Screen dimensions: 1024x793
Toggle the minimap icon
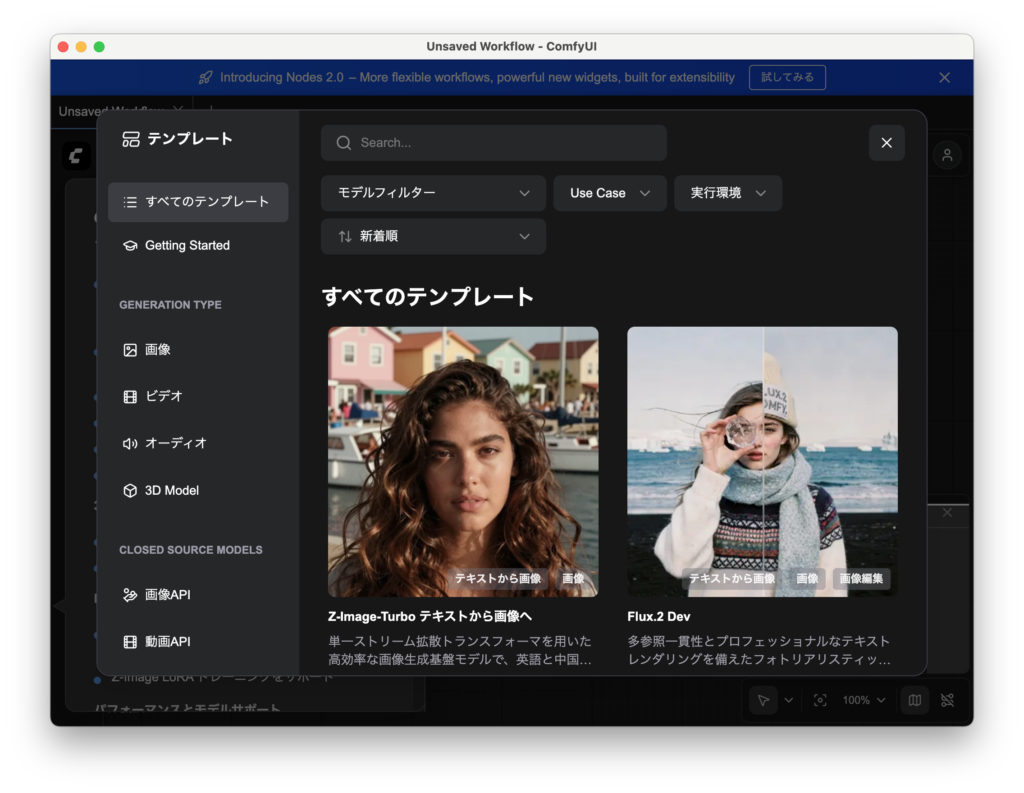pyautogui.click(x=914, y=700)
